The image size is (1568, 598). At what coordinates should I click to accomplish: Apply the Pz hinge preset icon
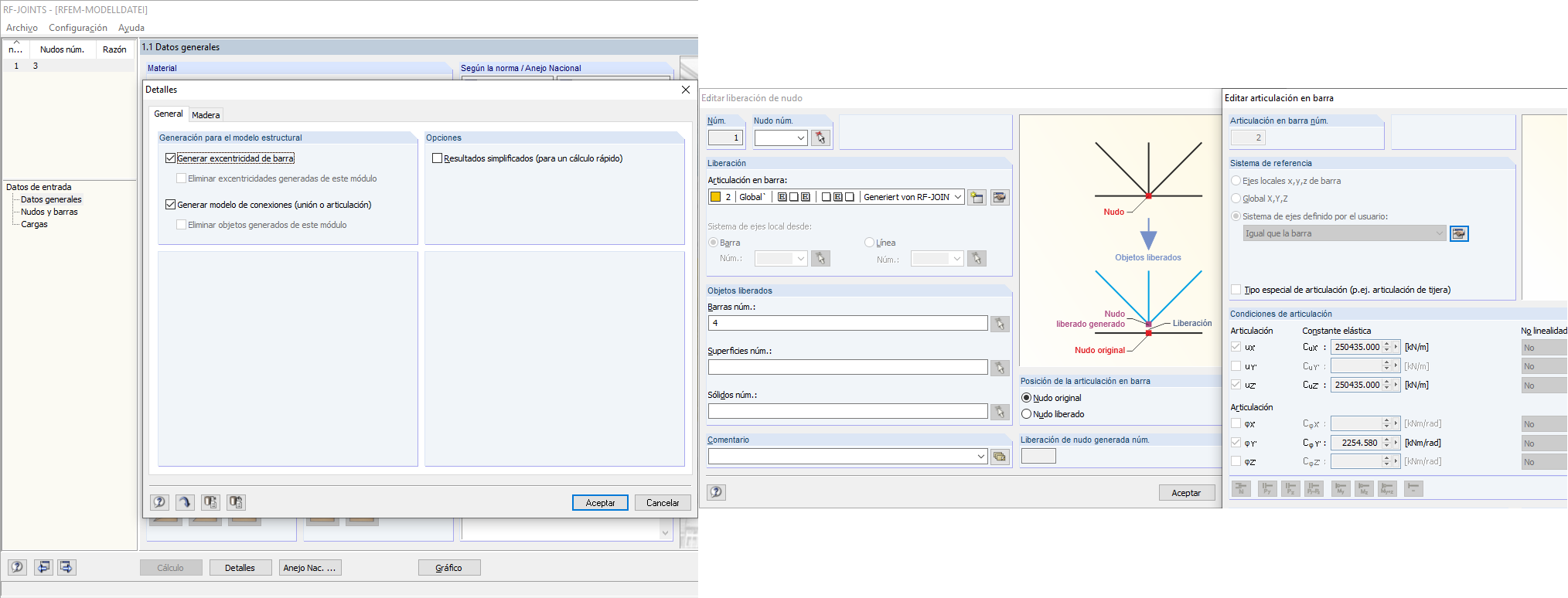[1290, 488]
